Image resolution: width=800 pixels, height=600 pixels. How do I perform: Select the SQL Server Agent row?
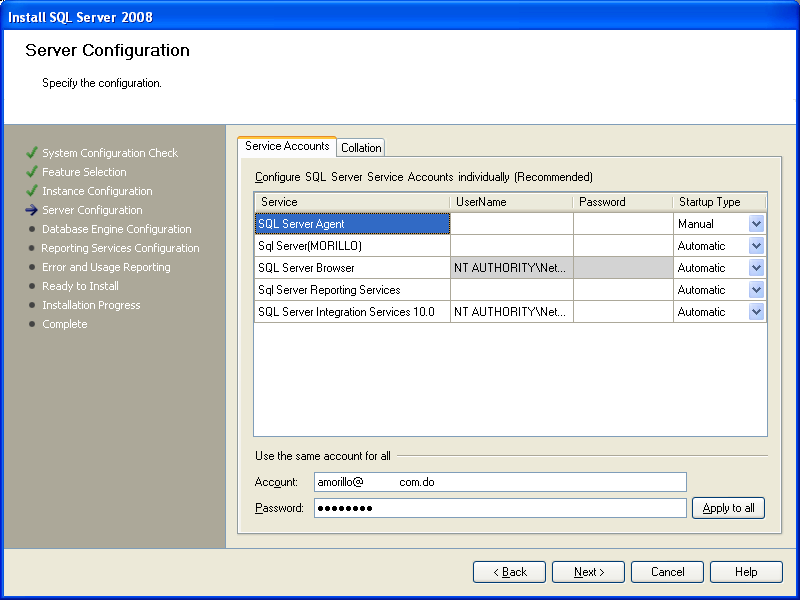[352, 223]
